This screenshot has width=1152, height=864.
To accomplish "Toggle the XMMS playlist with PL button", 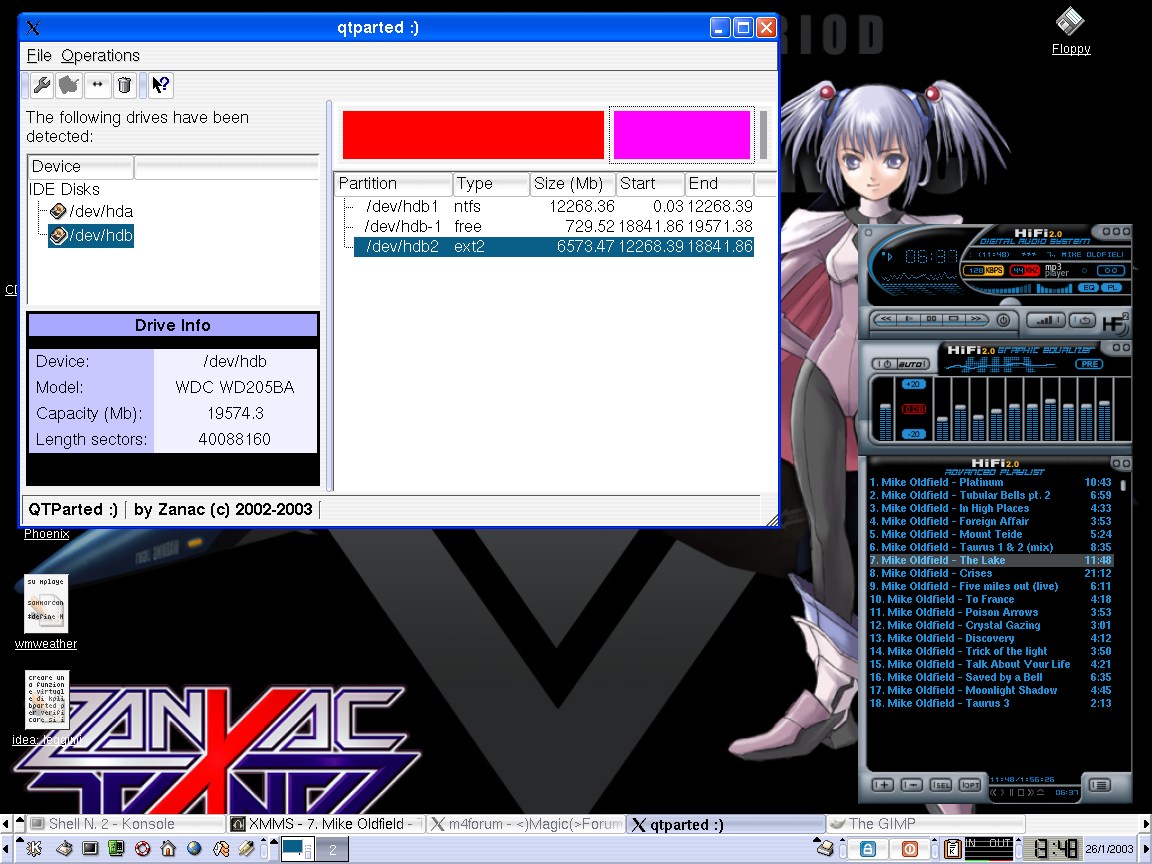I will point(1111,288).
